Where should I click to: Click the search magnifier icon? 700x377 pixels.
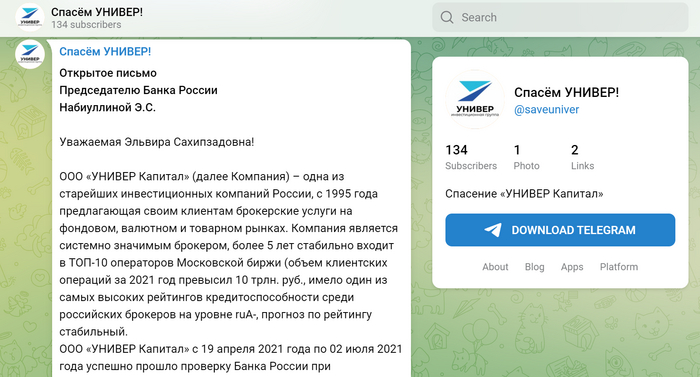(446, 17)
